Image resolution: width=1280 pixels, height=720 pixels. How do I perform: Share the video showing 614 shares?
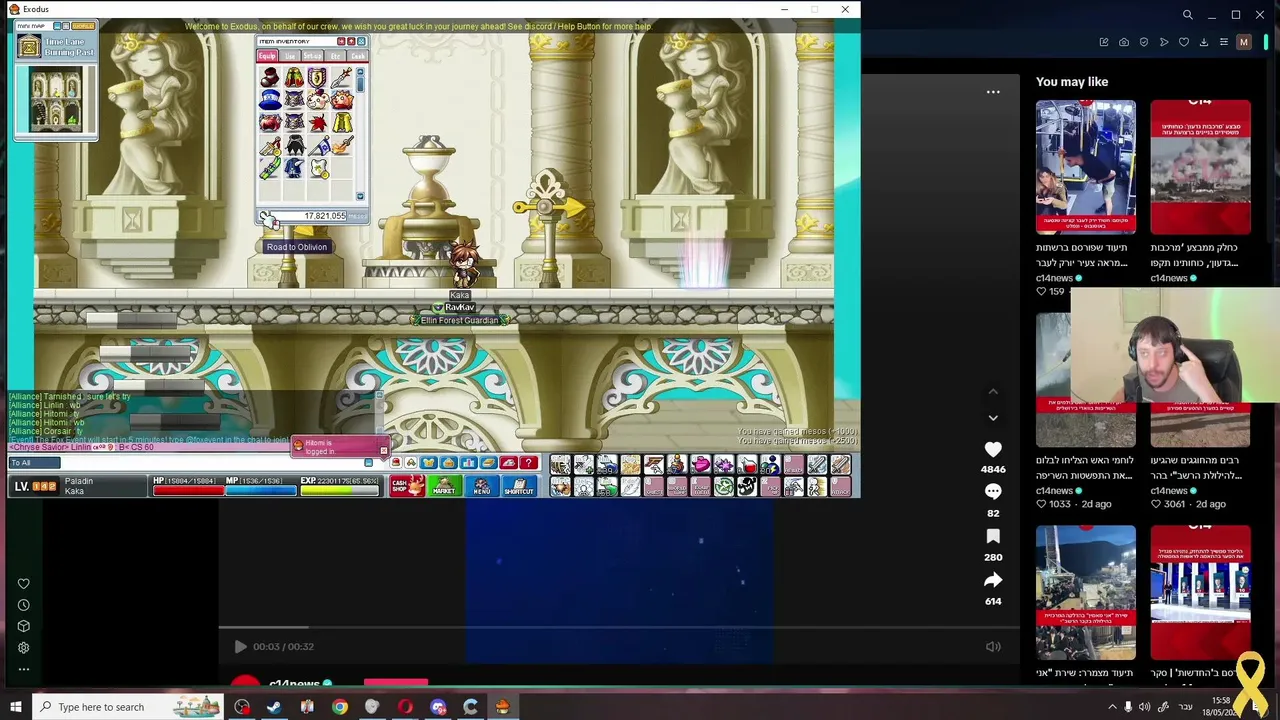click(x=993, y=580)
